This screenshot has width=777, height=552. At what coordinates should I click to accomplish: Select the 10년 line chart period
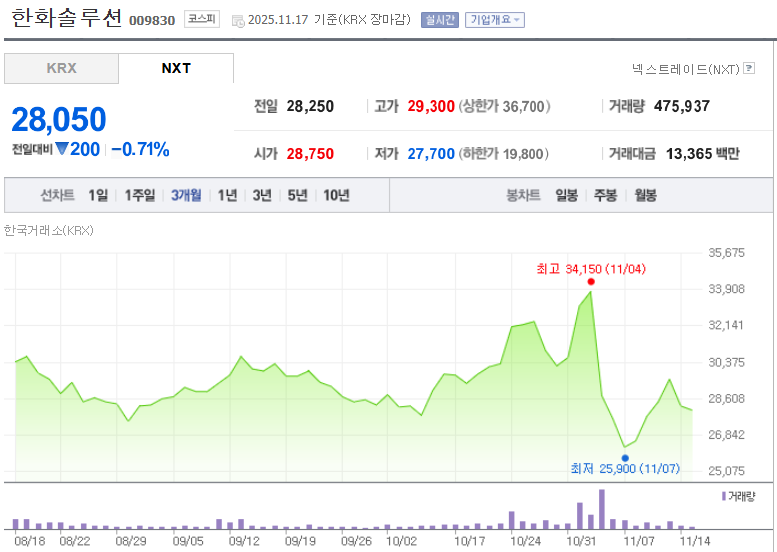(336, 195)
